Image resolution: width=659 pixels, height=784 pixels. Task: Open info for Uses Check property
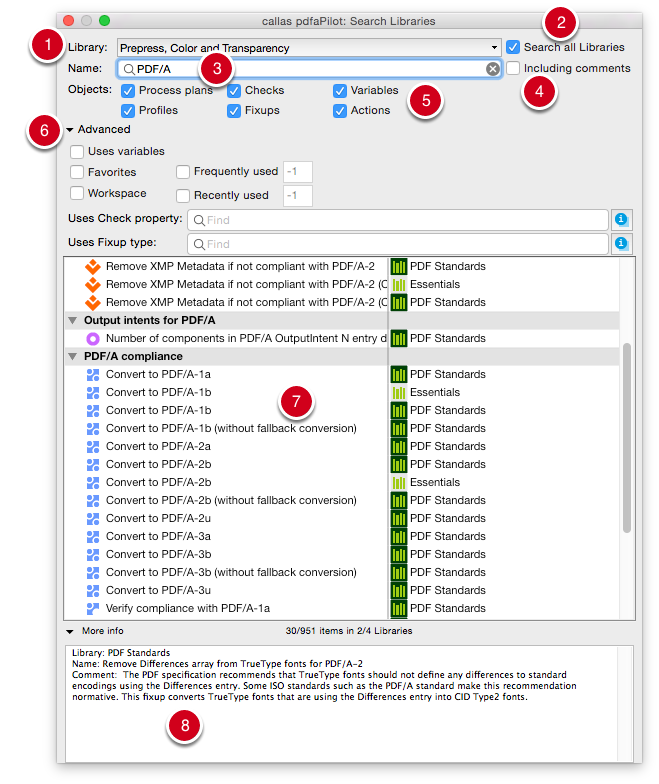pos(621,219)
